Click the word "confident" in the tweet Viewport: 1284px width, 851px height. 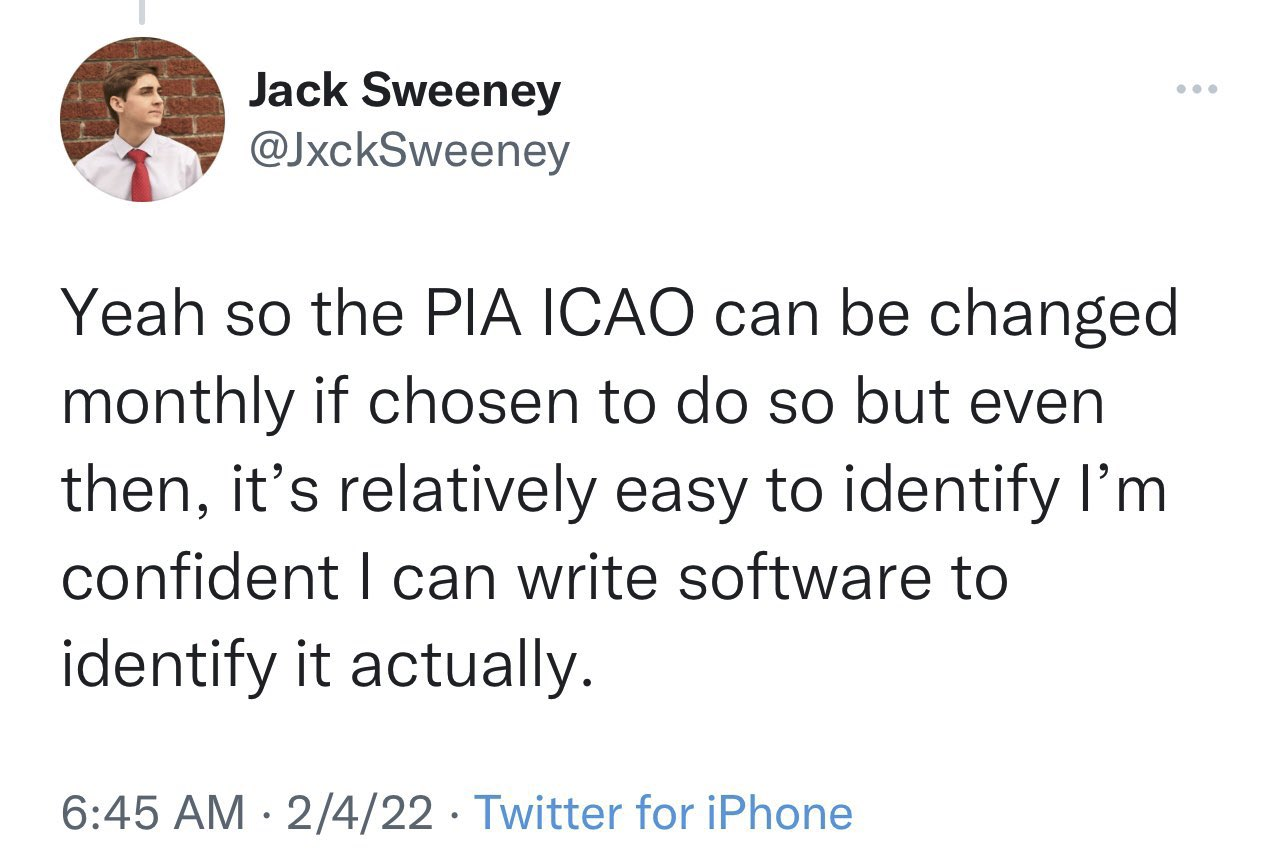(x=201, y=578)
